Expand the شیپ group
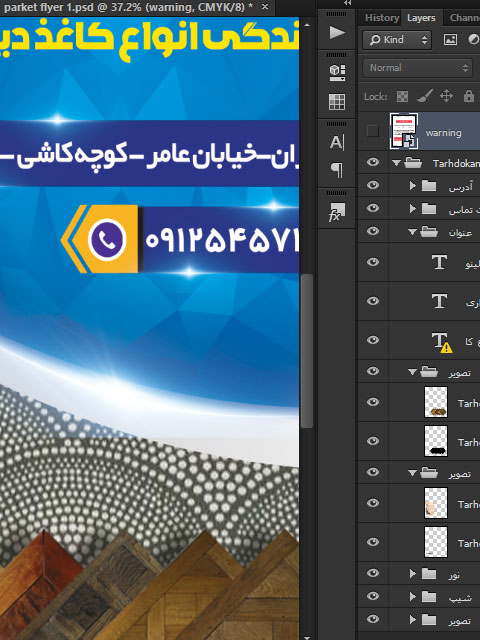The image size is (480, 640). [412, 596]
